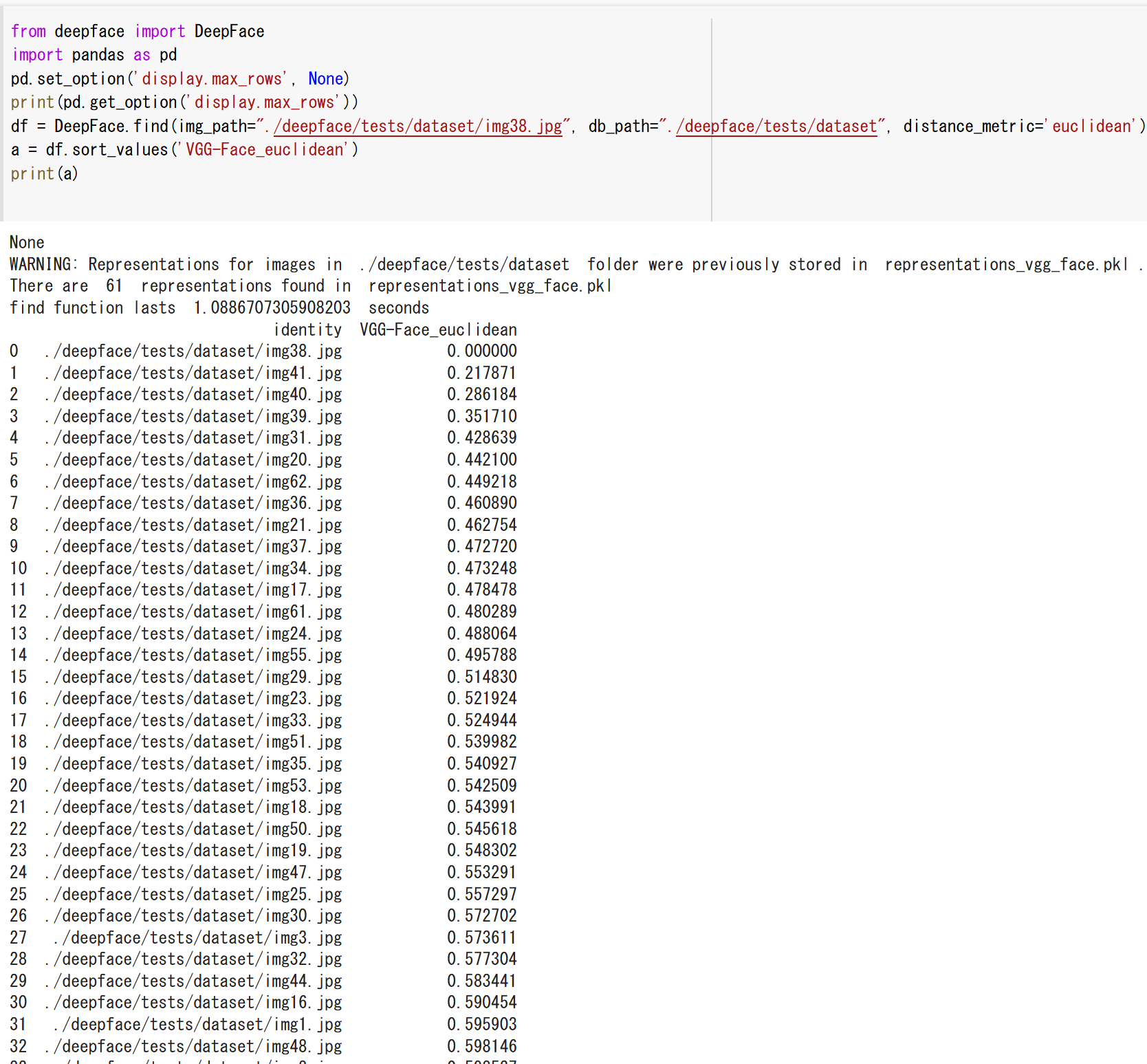Click the img41.jpg identity in row 1
Viewport: 1147px width, 1064px height.
[193, 373]
